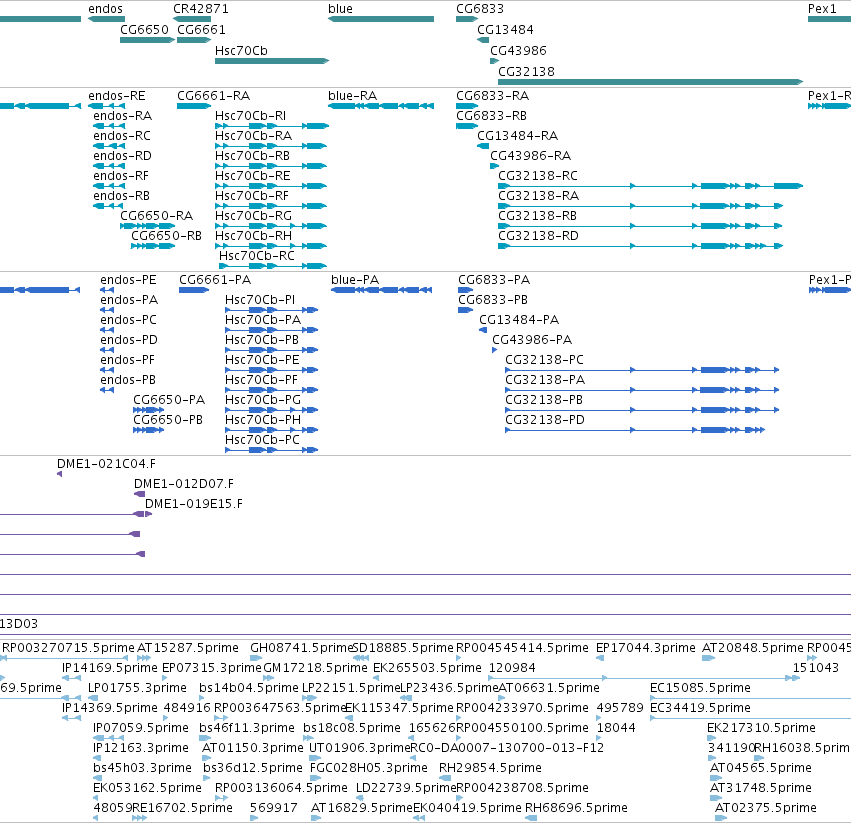The image size is (851, 823).
Task: Select transcript Hsc70Cb-RB
Action: point(252,156)
